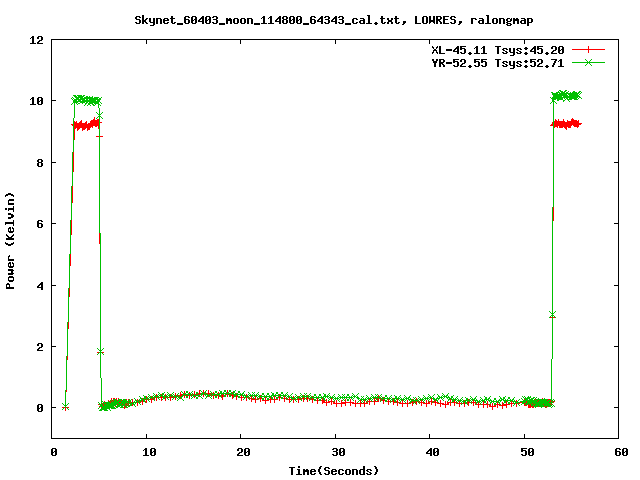The width and height of the screenshot is (640, 480).
Task: Click the y-axis tick label 12
Action: 37,40
